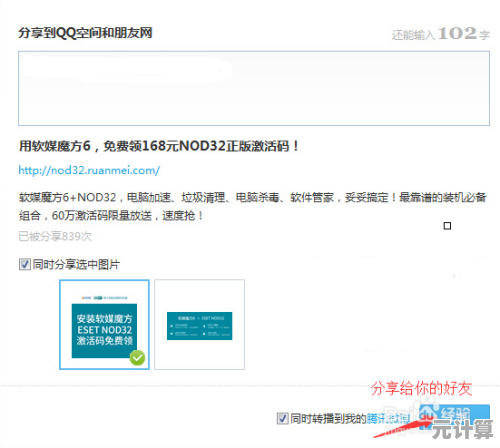This screenshot has height=448, width=500.
Task: Select the 安装软媒魔方 ESET NOD32 thumbnail
Action: coord(104,324)
